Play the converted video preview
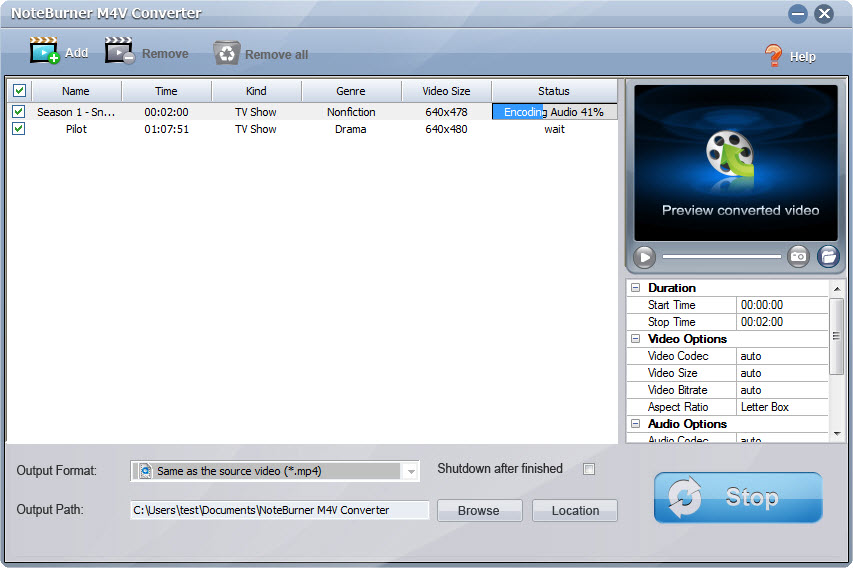Viewport: 853px width, 568px height. pos(645,257)
